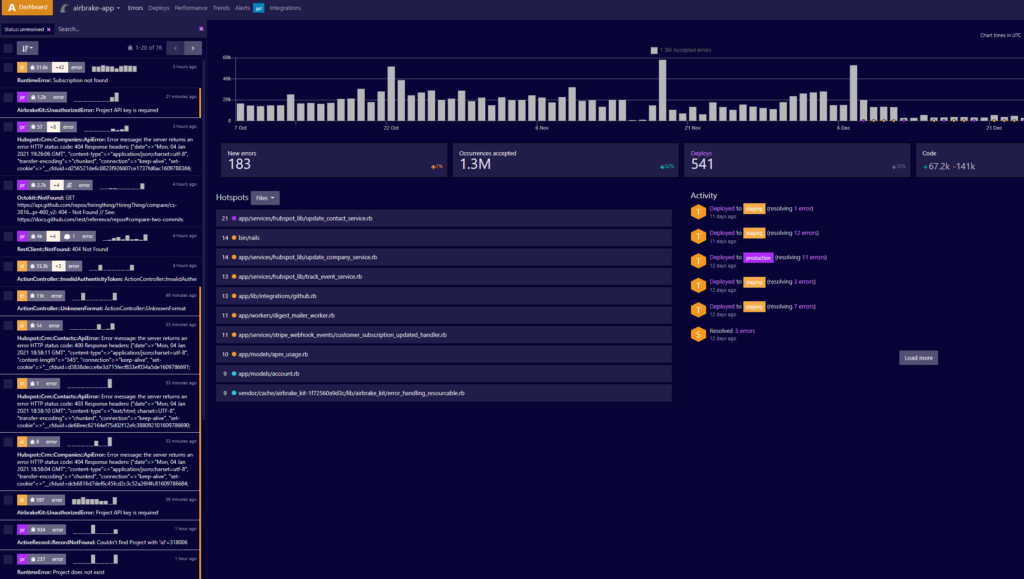Check the 21-minutes-ago AirbrakeKit::UnauthorizedError checkbox
Image resolution: width=1024 pixels, height=579 pixels.
pyautogui.click(x=8, y=97)
